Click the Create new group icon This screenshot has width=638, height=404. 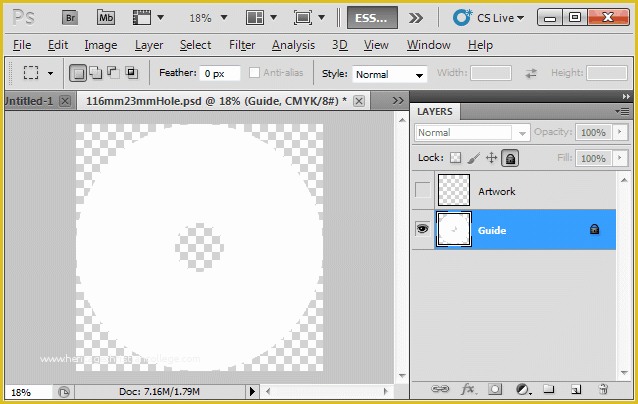[x=548, y=389]
